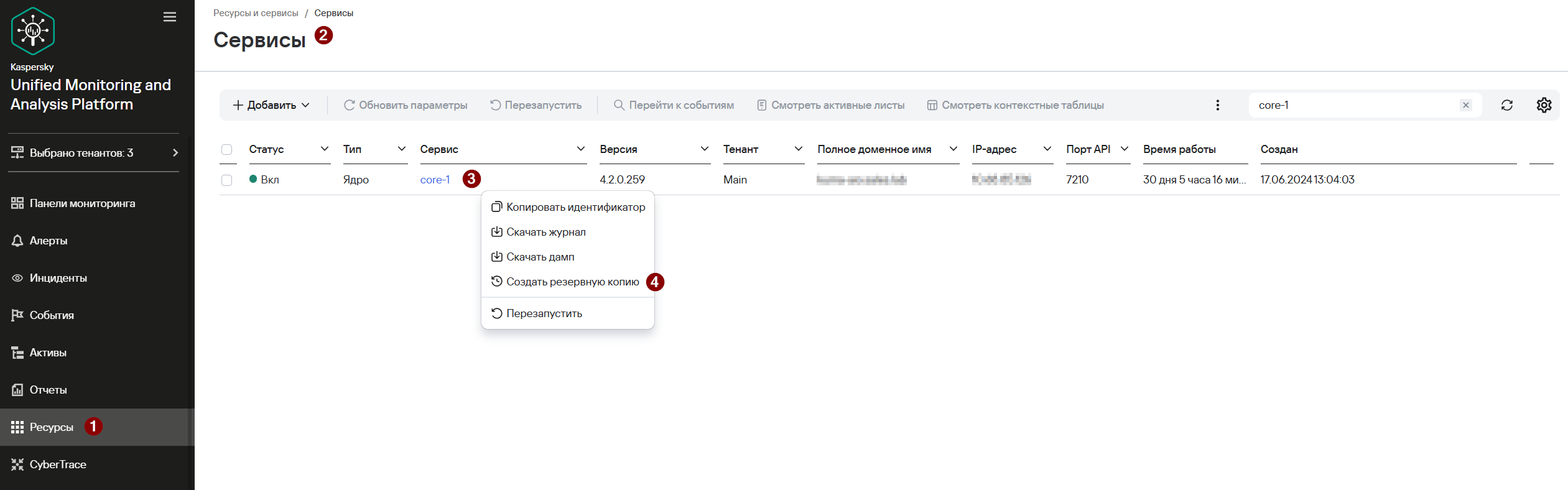Screen dimensions: 1568x490
Task: Click the go to events magnifier icon
Action: pyautogui.click(x=619, y=105)
